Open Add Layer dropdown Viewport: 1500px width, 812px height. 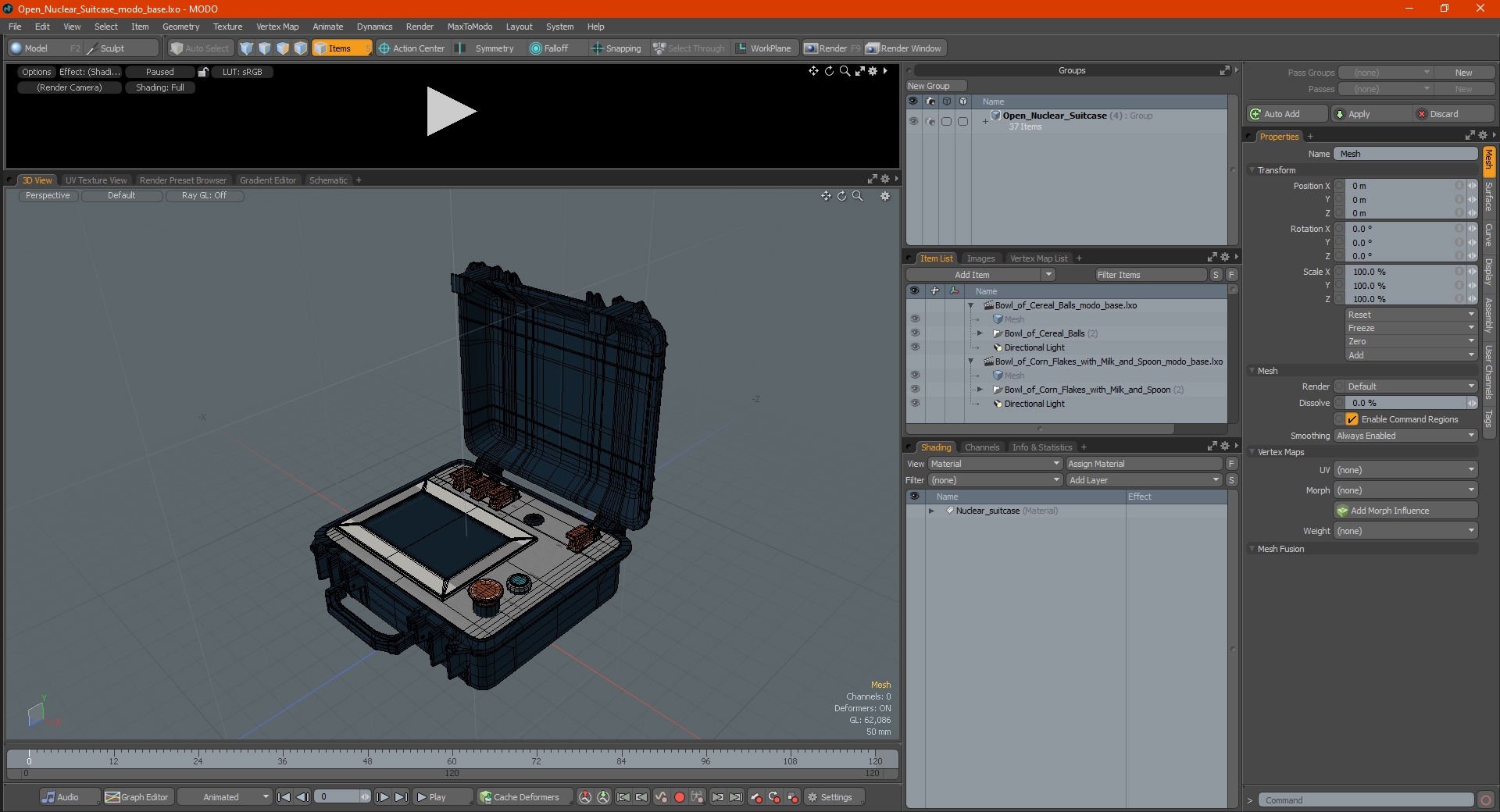pos(1145,480)
